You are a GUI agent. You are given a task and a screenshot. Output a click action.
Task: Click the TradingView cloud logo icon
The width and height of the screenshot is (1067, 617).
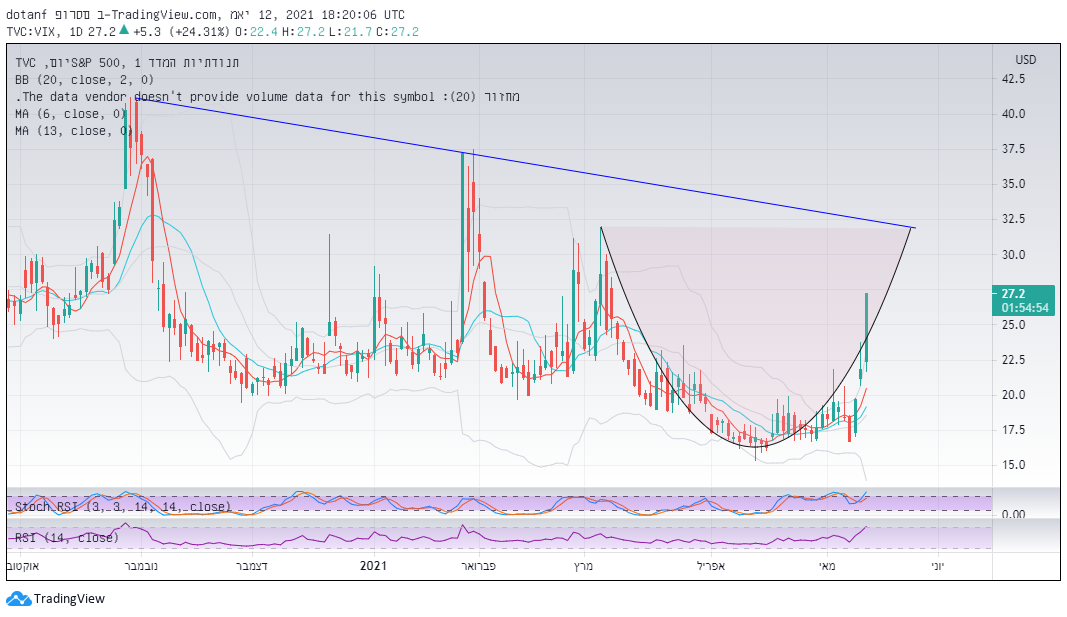pos(19,599)
